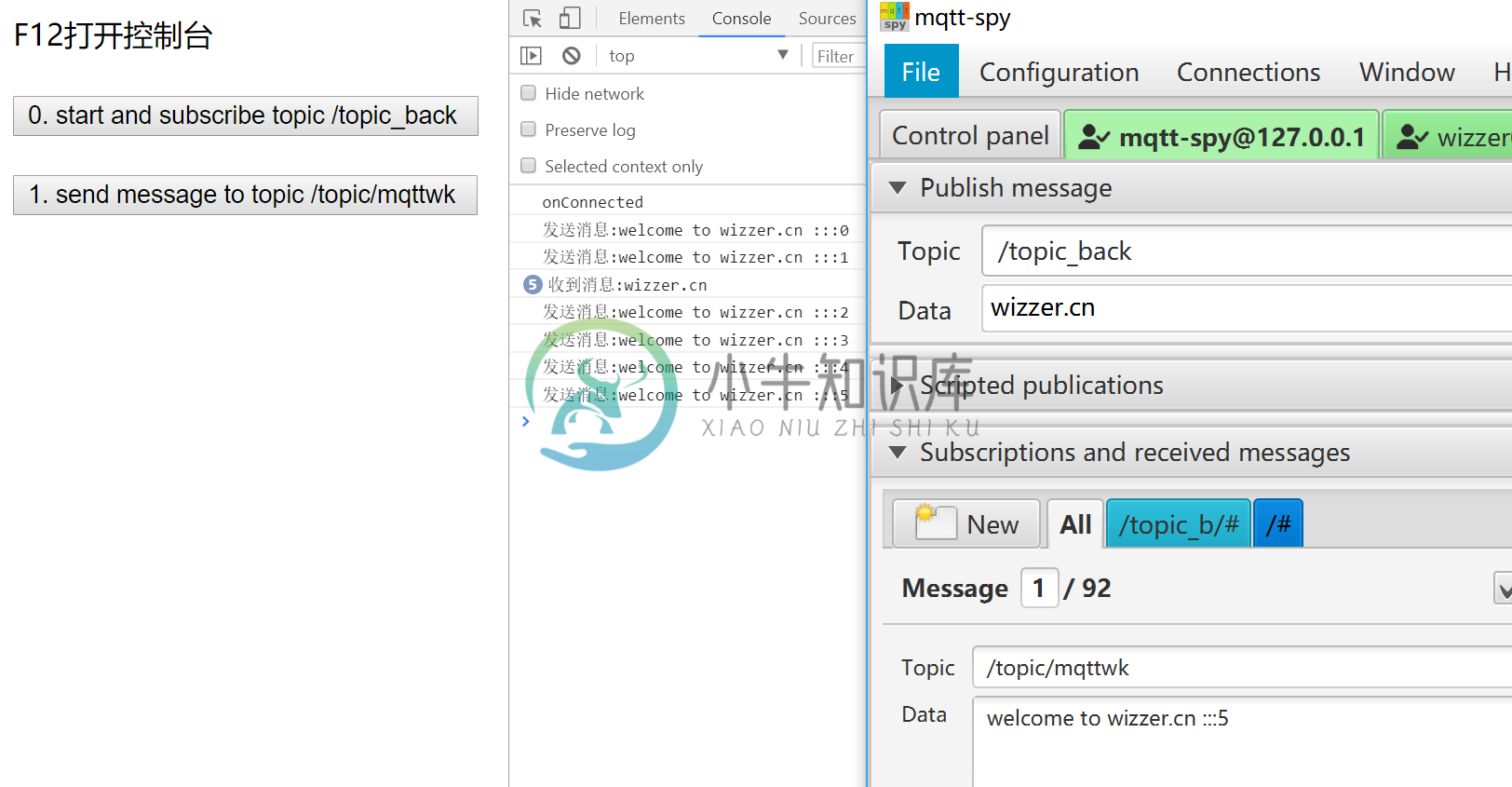1512x787 pixels.
Task: Click send message to topic /topic/mqttwk button
Action: point(245,195)
